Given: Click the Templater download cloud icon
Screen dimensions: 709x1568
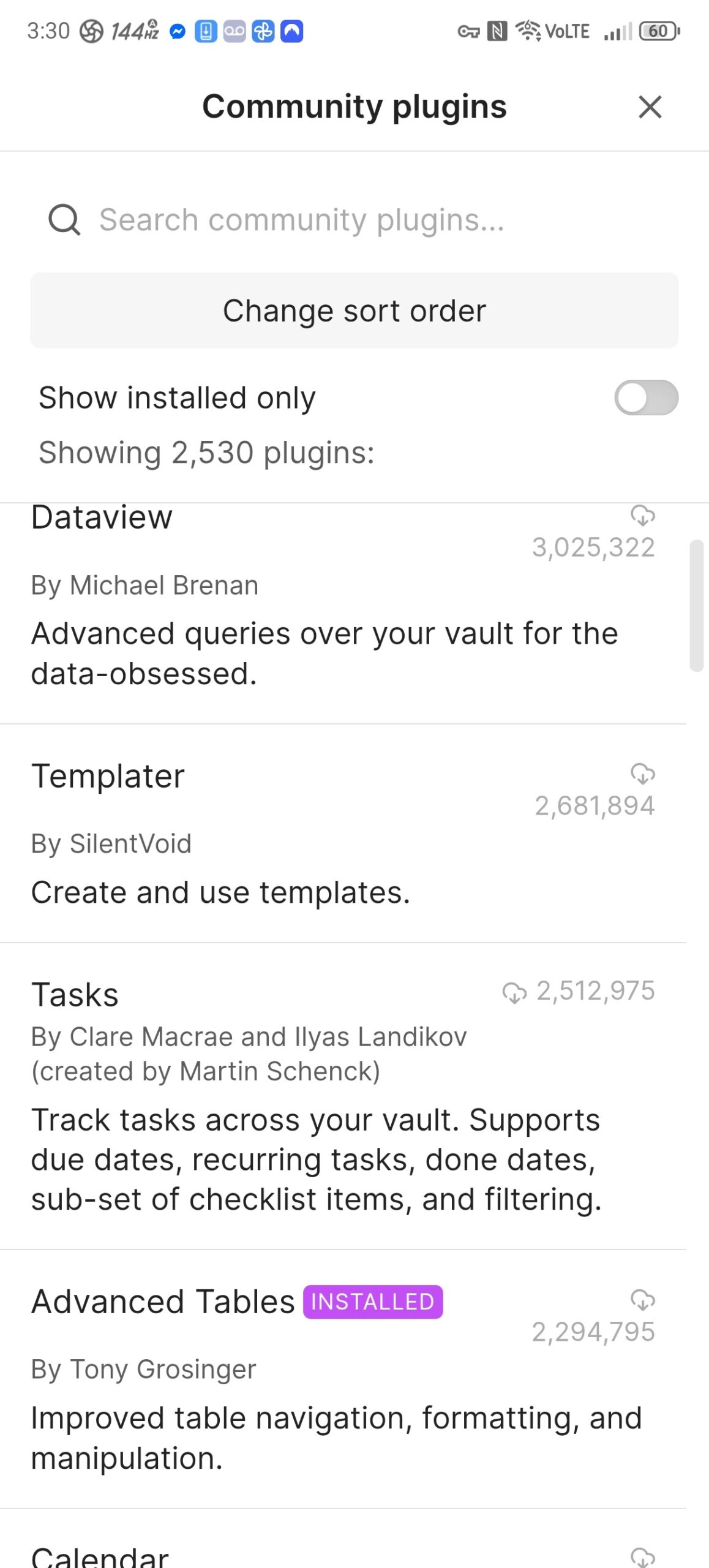Looking at the screenshot, I should tap(643, 774).
